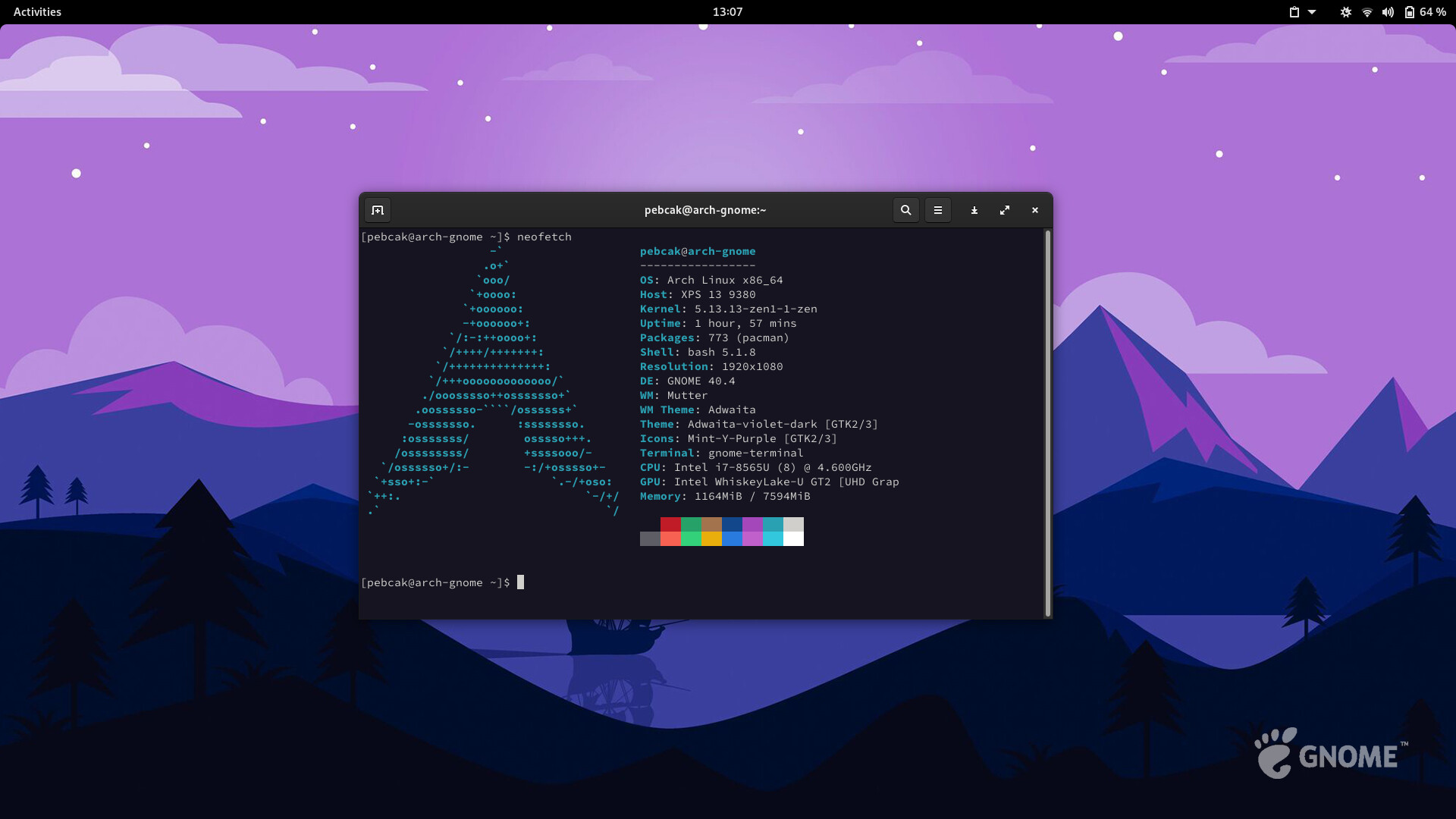Close the terminal window

(x=1035, y=210)
